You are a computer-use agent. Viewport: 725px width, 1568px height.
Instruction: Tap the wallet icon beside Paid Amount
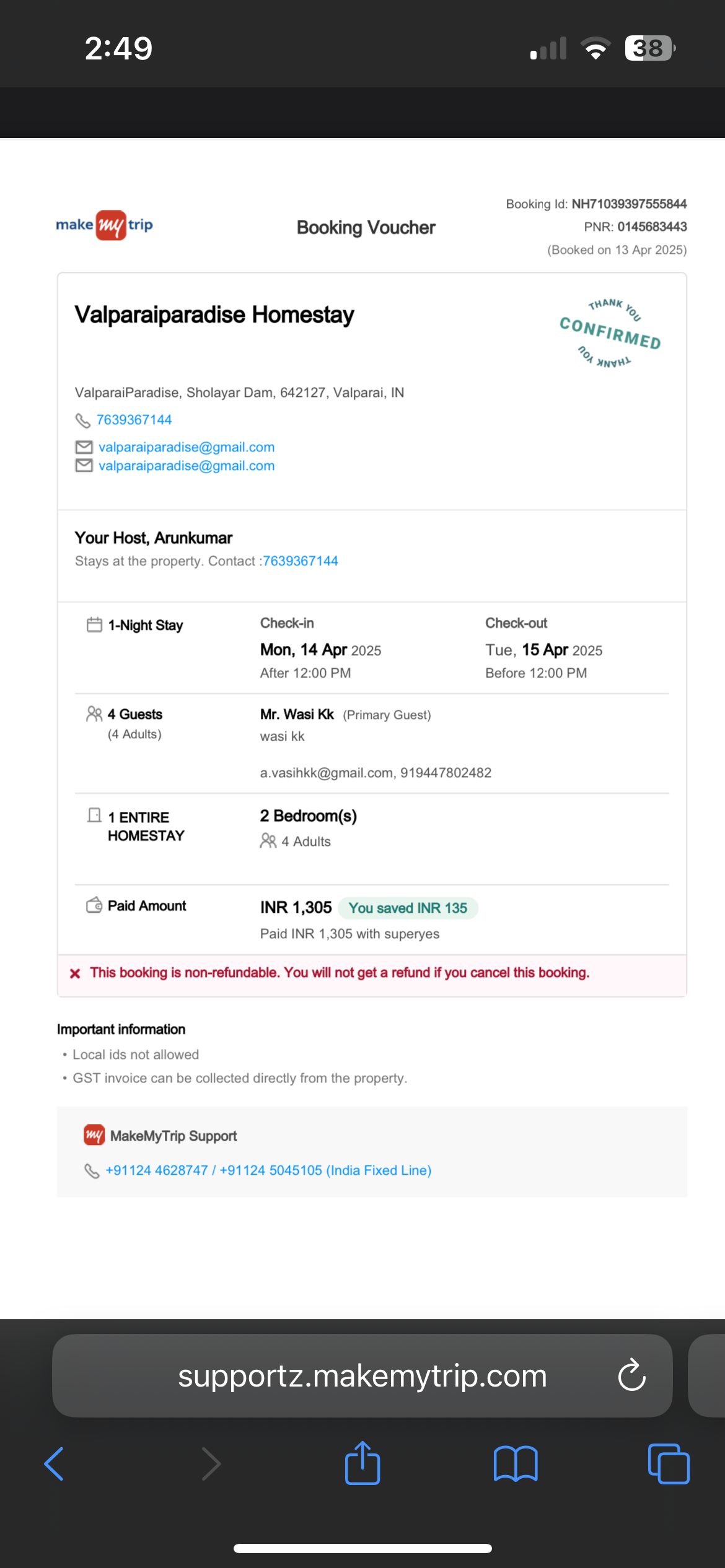94,905
